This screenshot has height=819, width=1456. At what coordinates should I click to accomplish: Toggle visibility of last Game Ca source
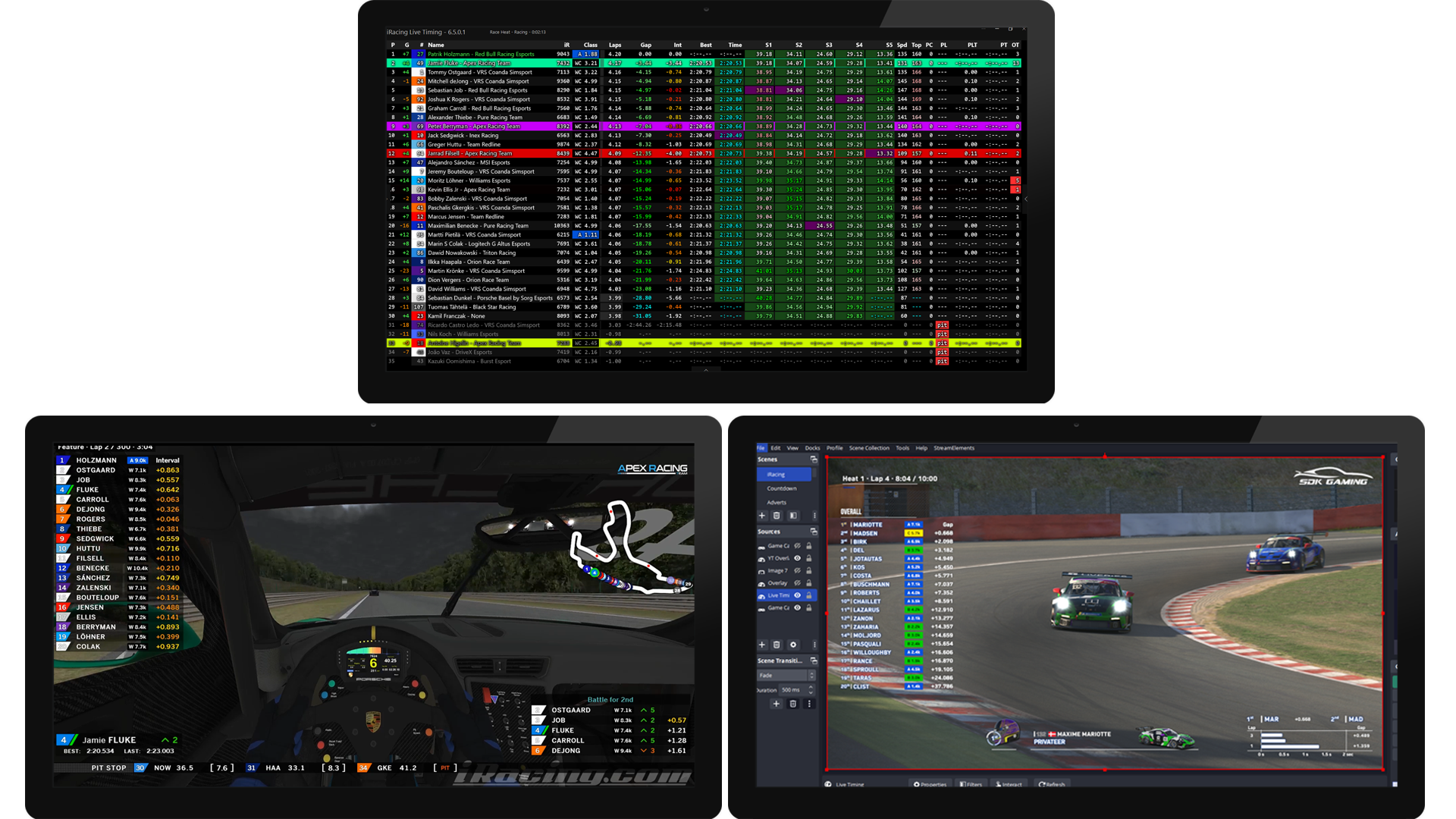pyautogui.click(x=797, y=607)
